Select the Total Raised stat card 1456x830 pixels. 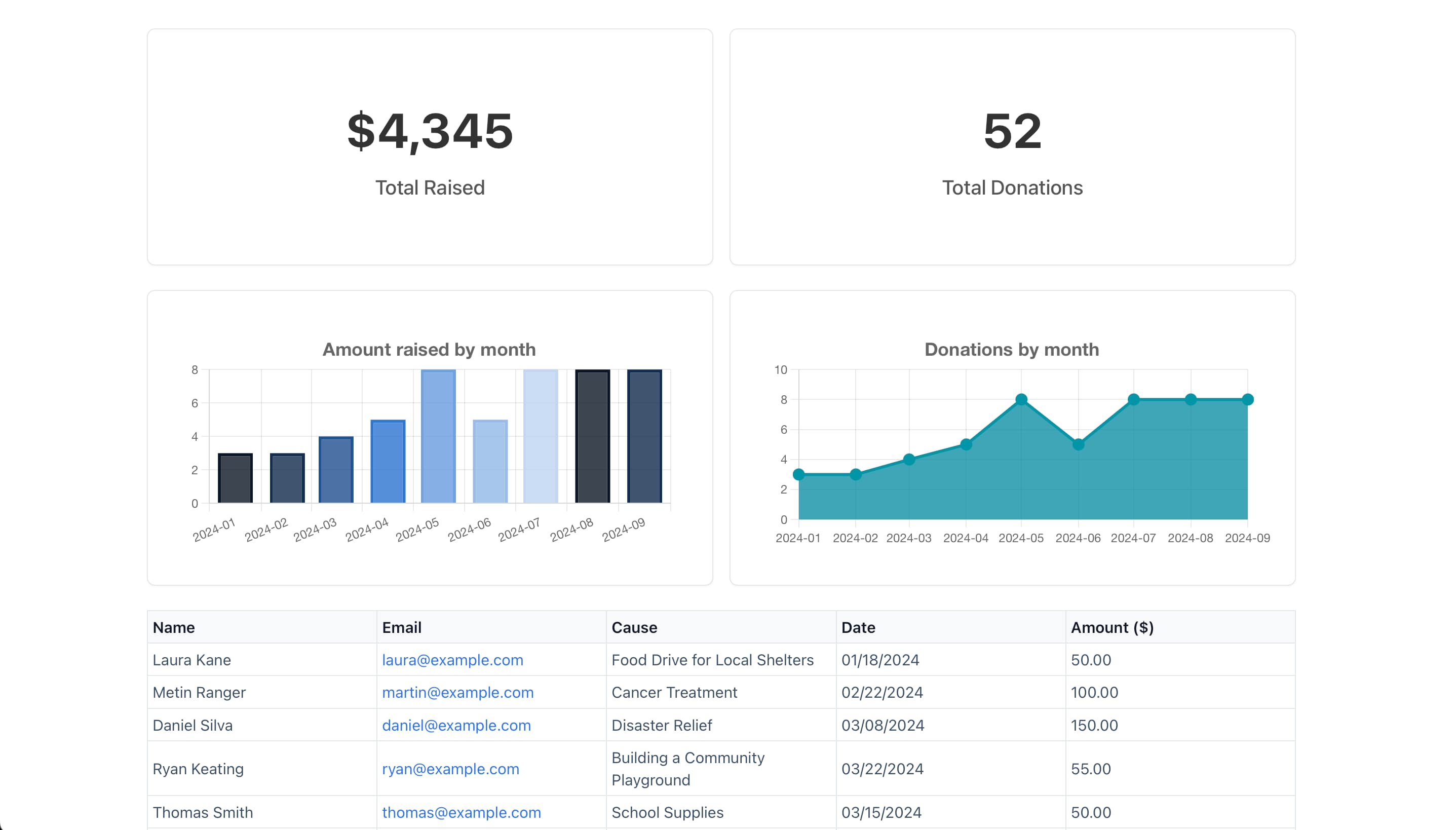(429, 147)
